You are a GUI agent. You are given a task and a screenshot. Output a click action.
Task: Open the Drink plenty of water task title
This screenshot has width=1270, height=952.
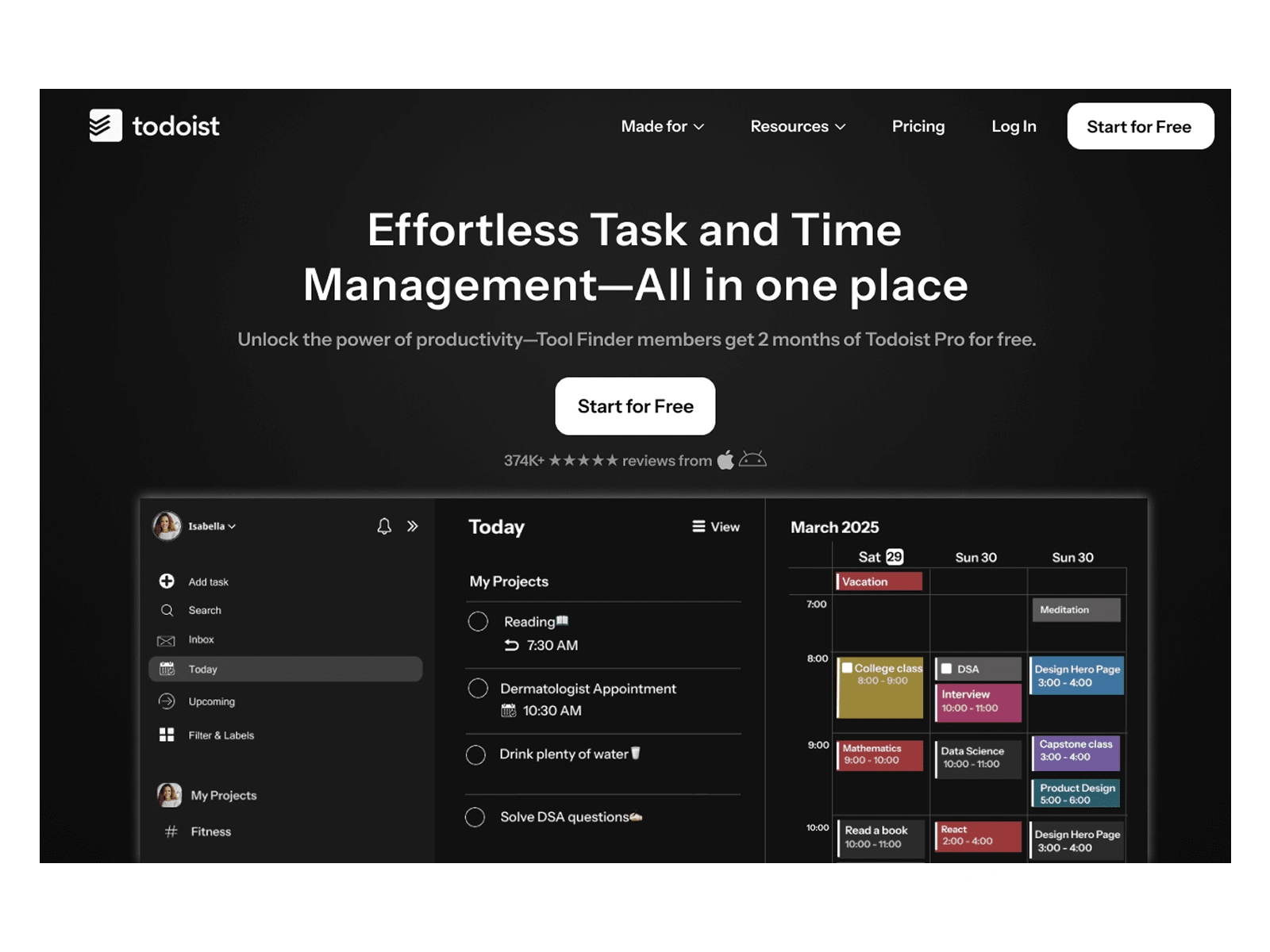pos(570,754)
